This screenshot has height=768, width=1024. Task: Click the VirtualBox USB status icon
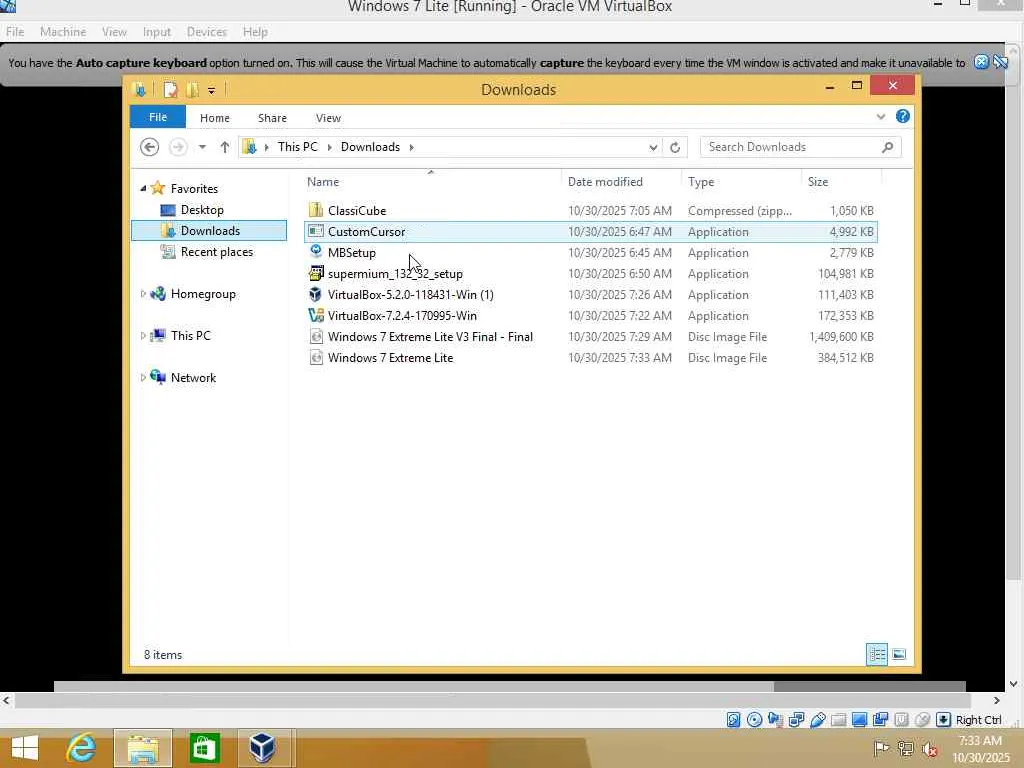(x=817, y=720)
